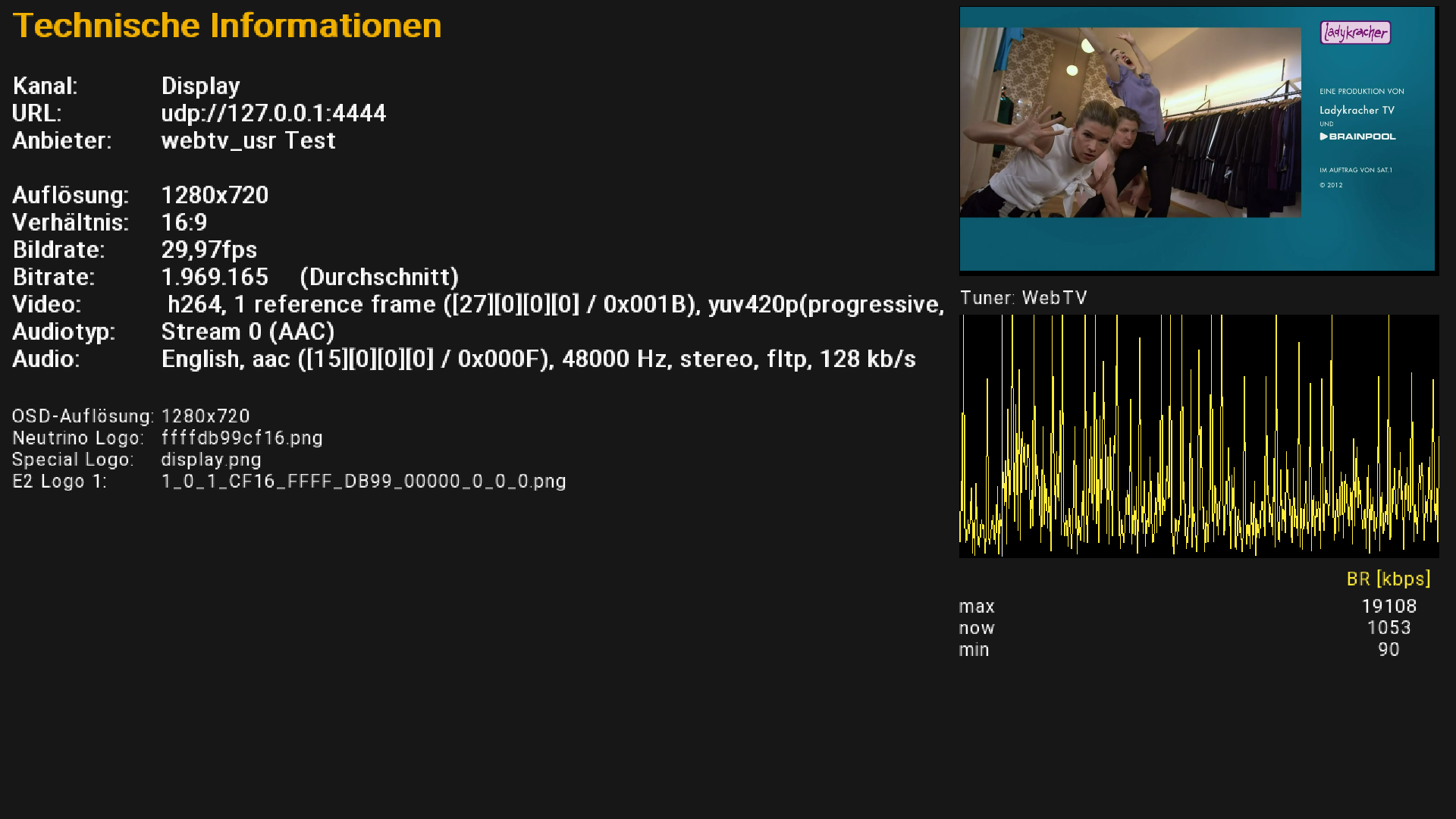
Task: Click the Special Logo display.png filename
Action: click(211, 460)
